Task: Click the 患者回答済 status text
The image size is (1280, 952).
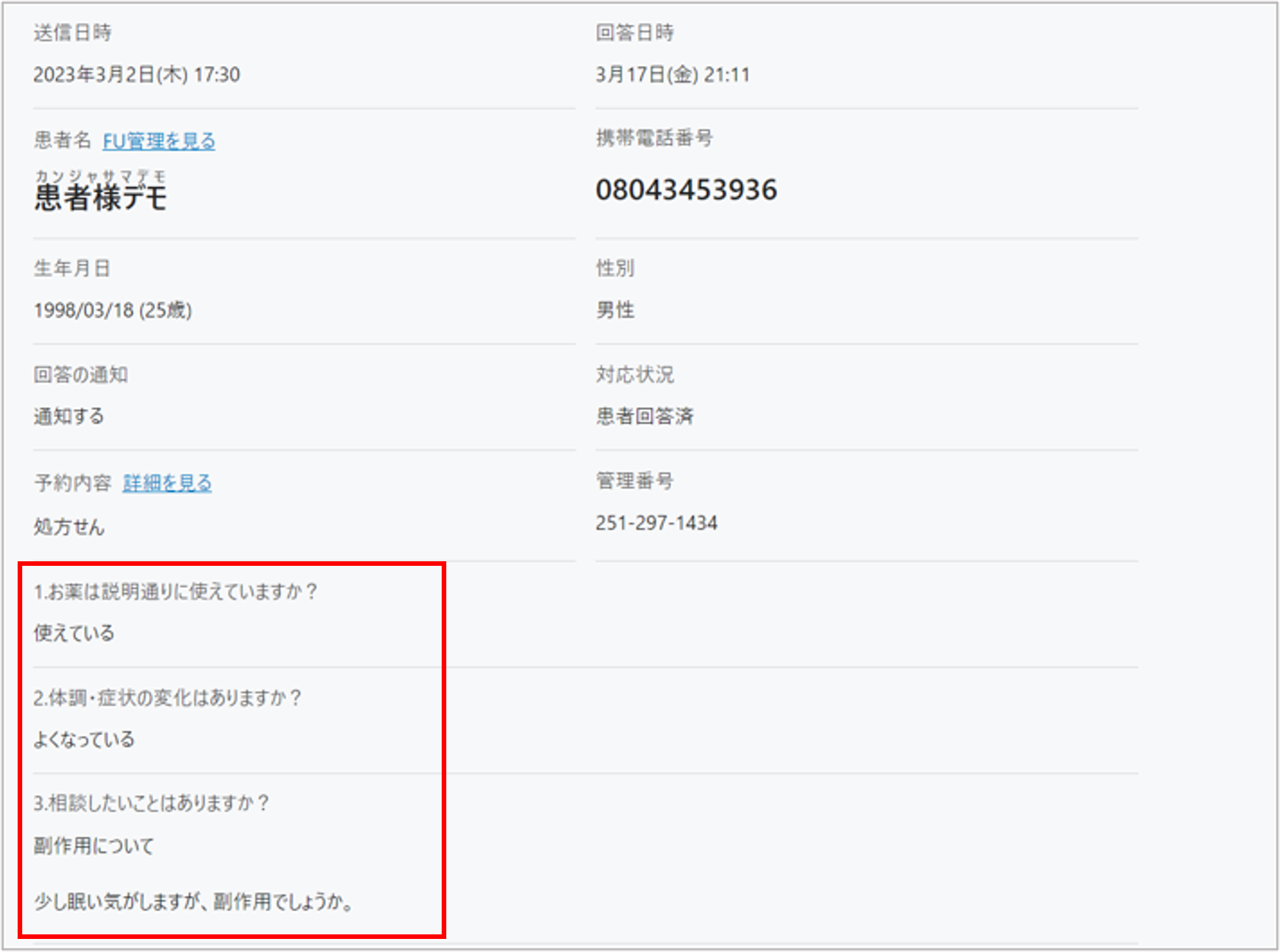Action: click(x=644, y=416)
